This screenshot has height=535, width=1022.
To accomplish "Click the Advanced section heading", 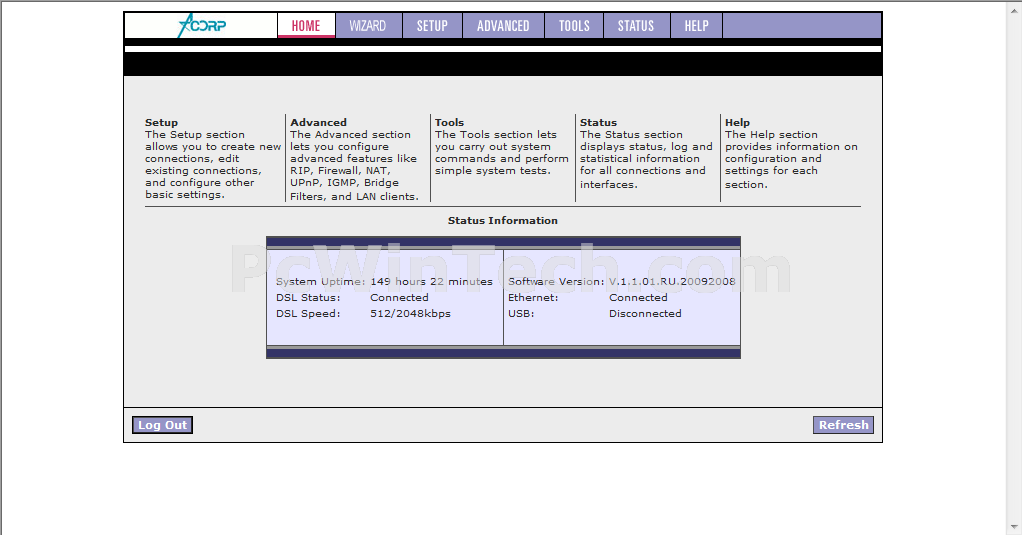I will [x=318, y=123].
